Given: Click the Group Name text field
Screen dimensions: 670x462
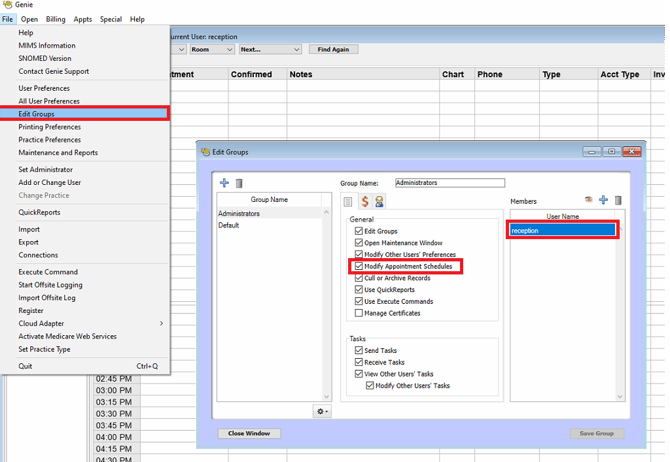Looking at the screenshot, I should (449, 183).
